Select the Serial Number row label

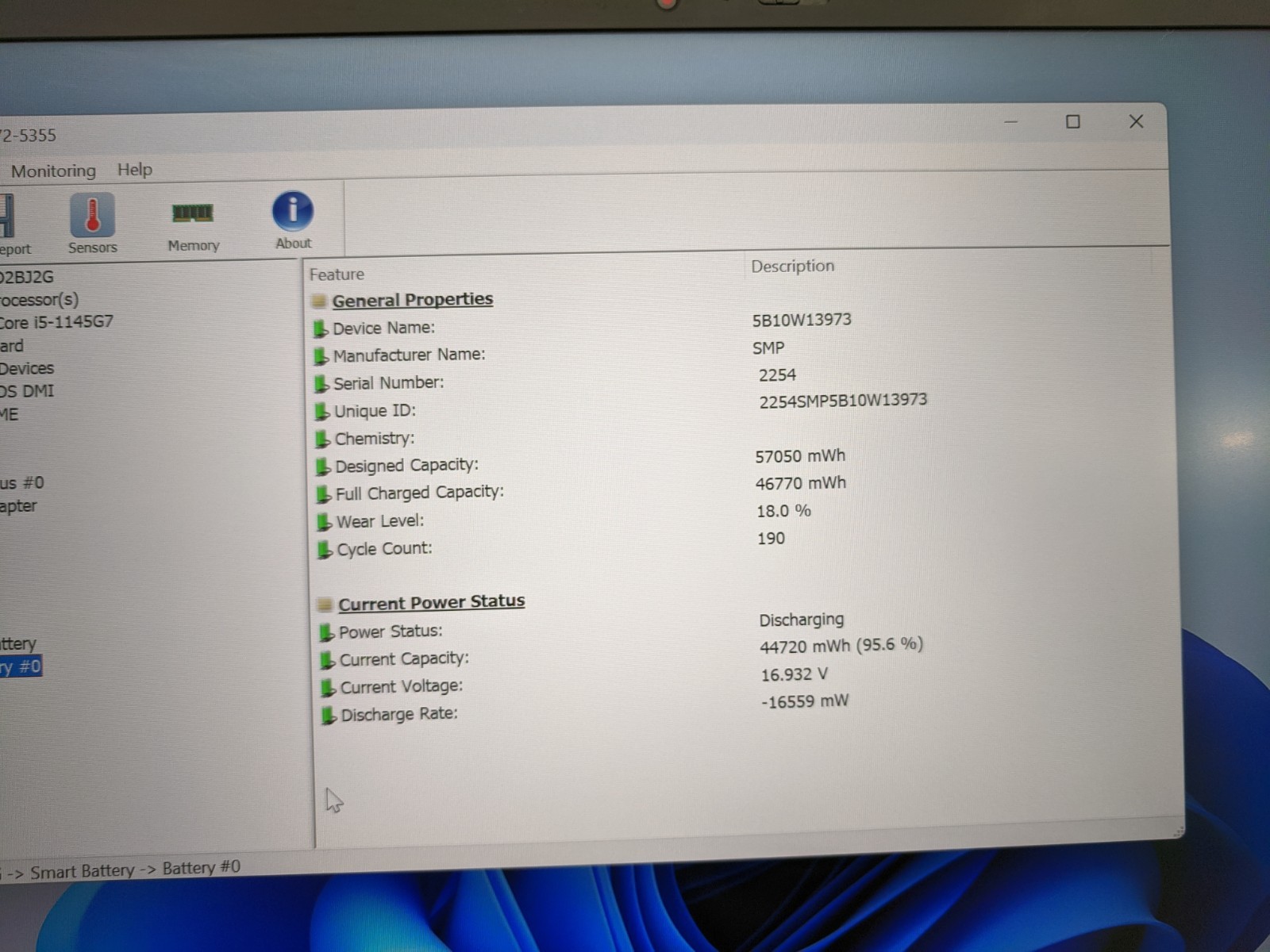coord(388,382)
